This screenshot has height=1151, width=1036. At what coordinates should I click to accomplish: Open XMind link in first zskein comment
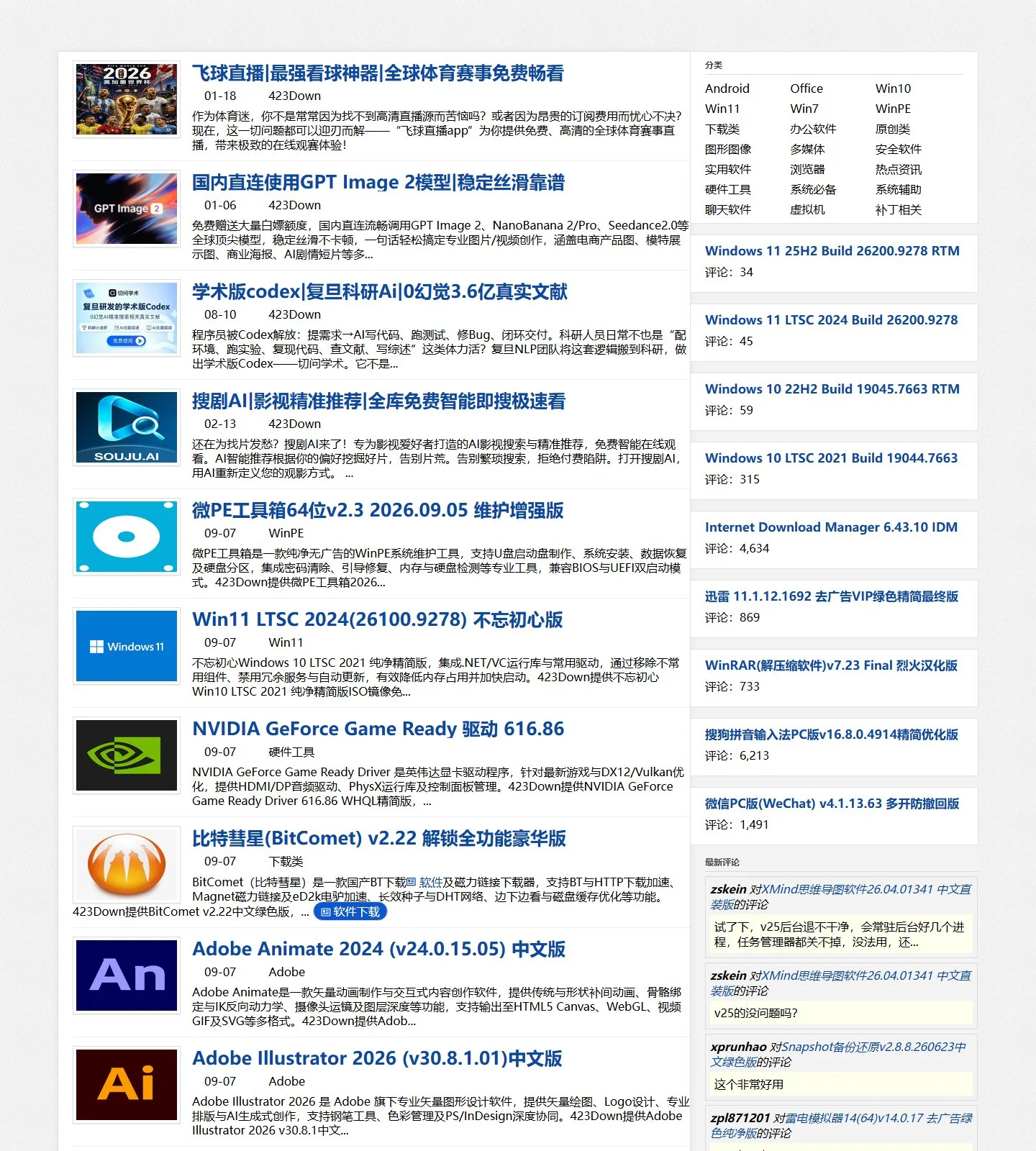[841, 897]
